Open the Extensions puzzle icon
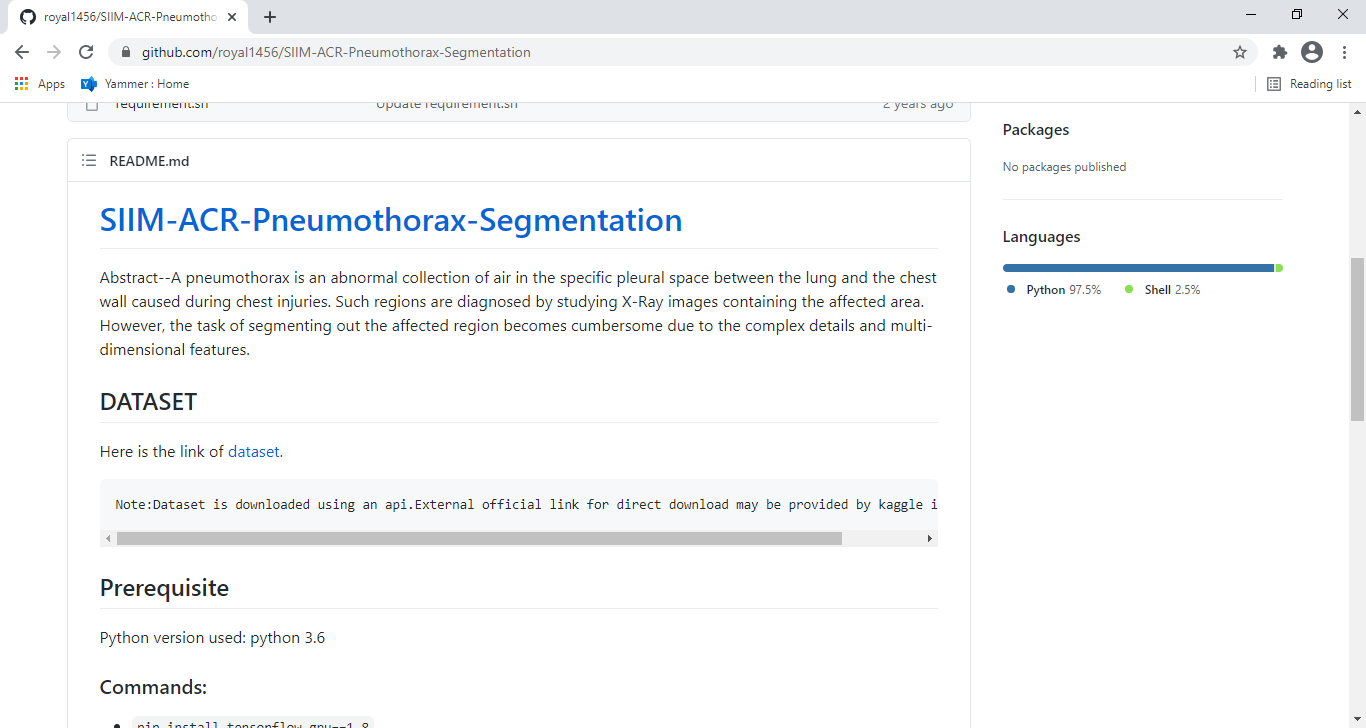This screenshot has height=728, width=1366. pyautogui.click(x=1279, y=52)
